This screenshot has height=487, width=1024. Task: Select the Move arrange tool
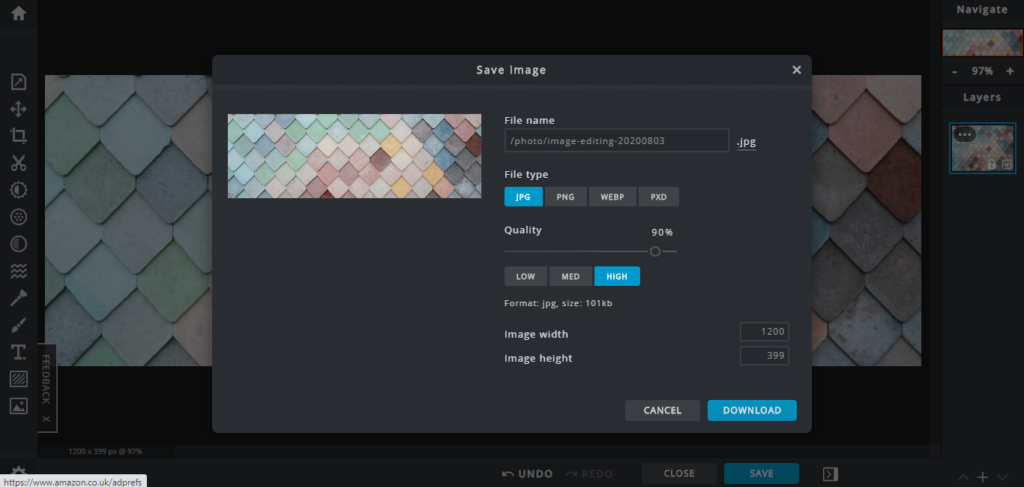coord(18,109)
